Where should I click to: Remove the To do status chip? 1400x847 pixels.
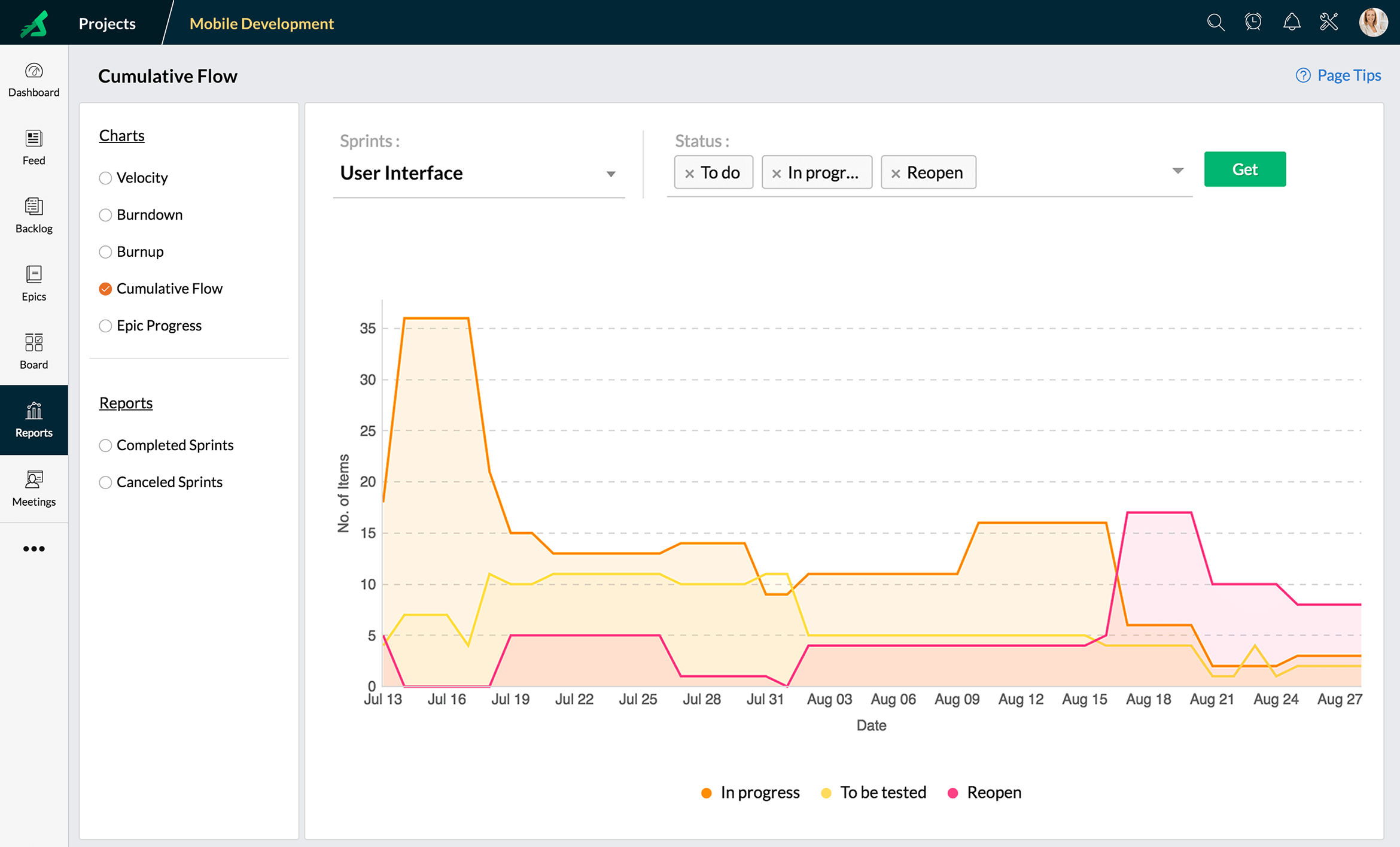pyautogui.click(x=689, y=172)
